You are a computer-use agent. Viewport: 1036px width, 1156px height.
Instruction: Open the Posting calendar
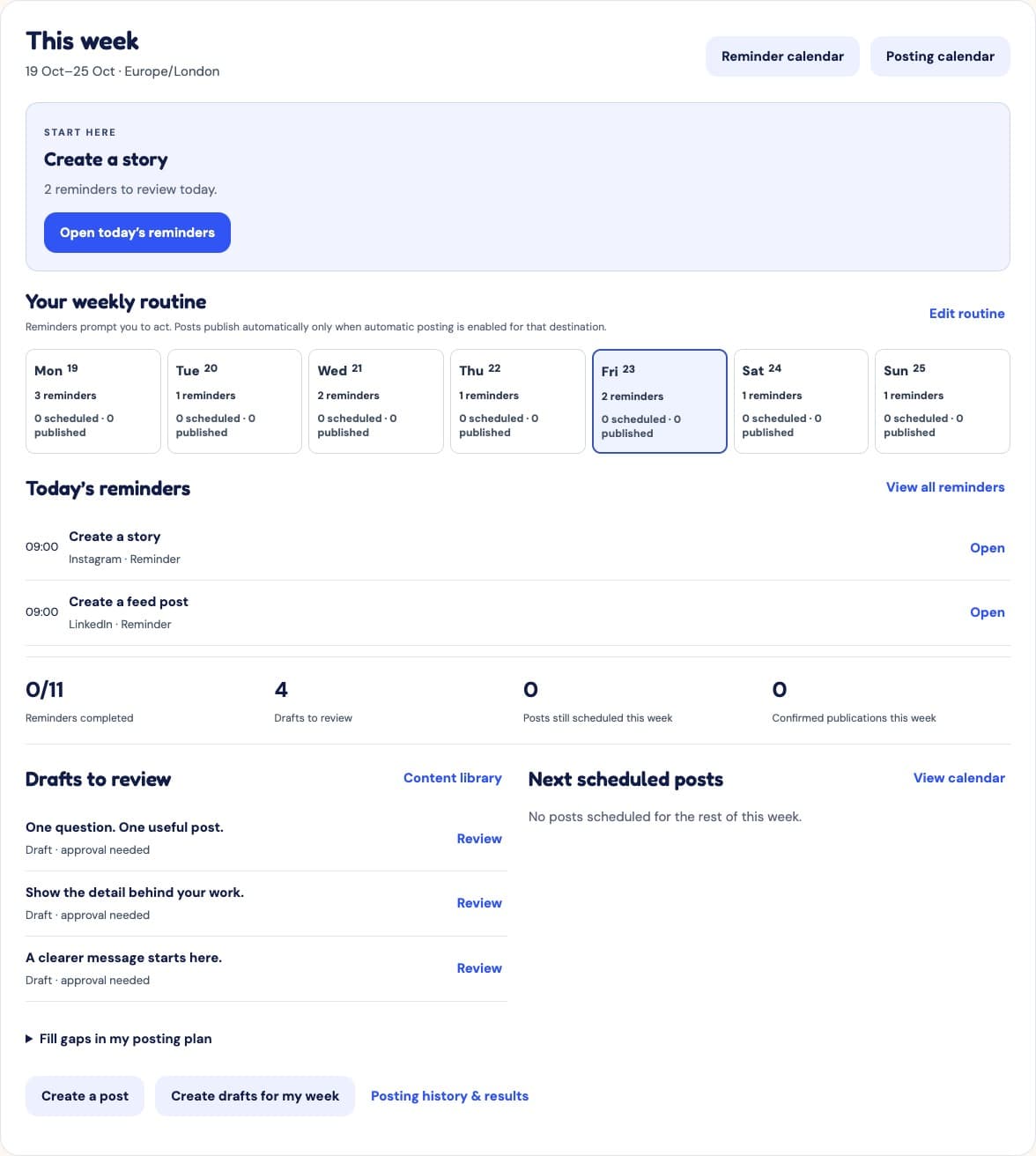coord(940,56)
